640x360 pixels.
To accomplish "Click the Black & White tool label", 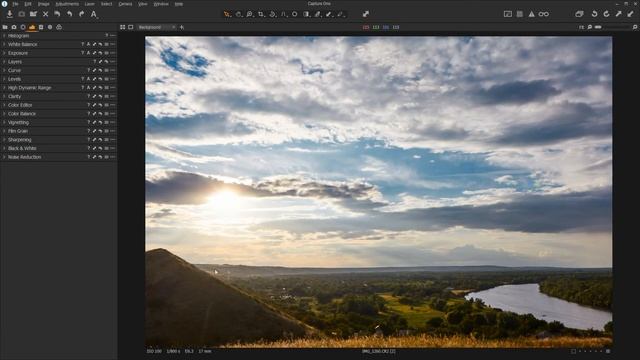I will (22, 148).
